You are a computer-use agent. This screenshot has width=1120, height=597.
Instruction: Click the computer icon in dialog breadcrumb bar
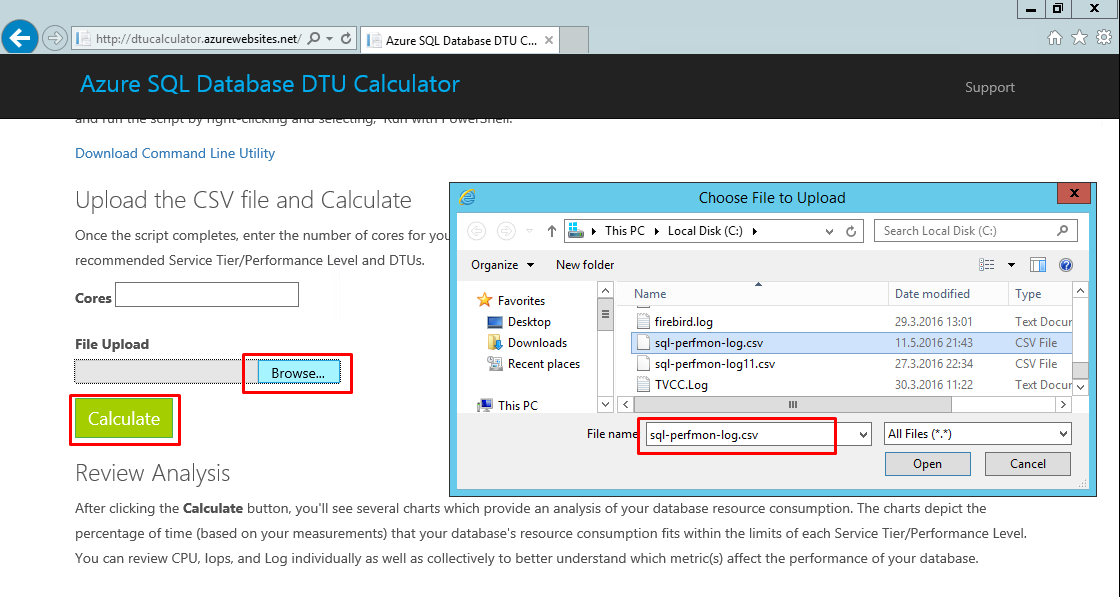pyautogui.click(x=575, y=231)
